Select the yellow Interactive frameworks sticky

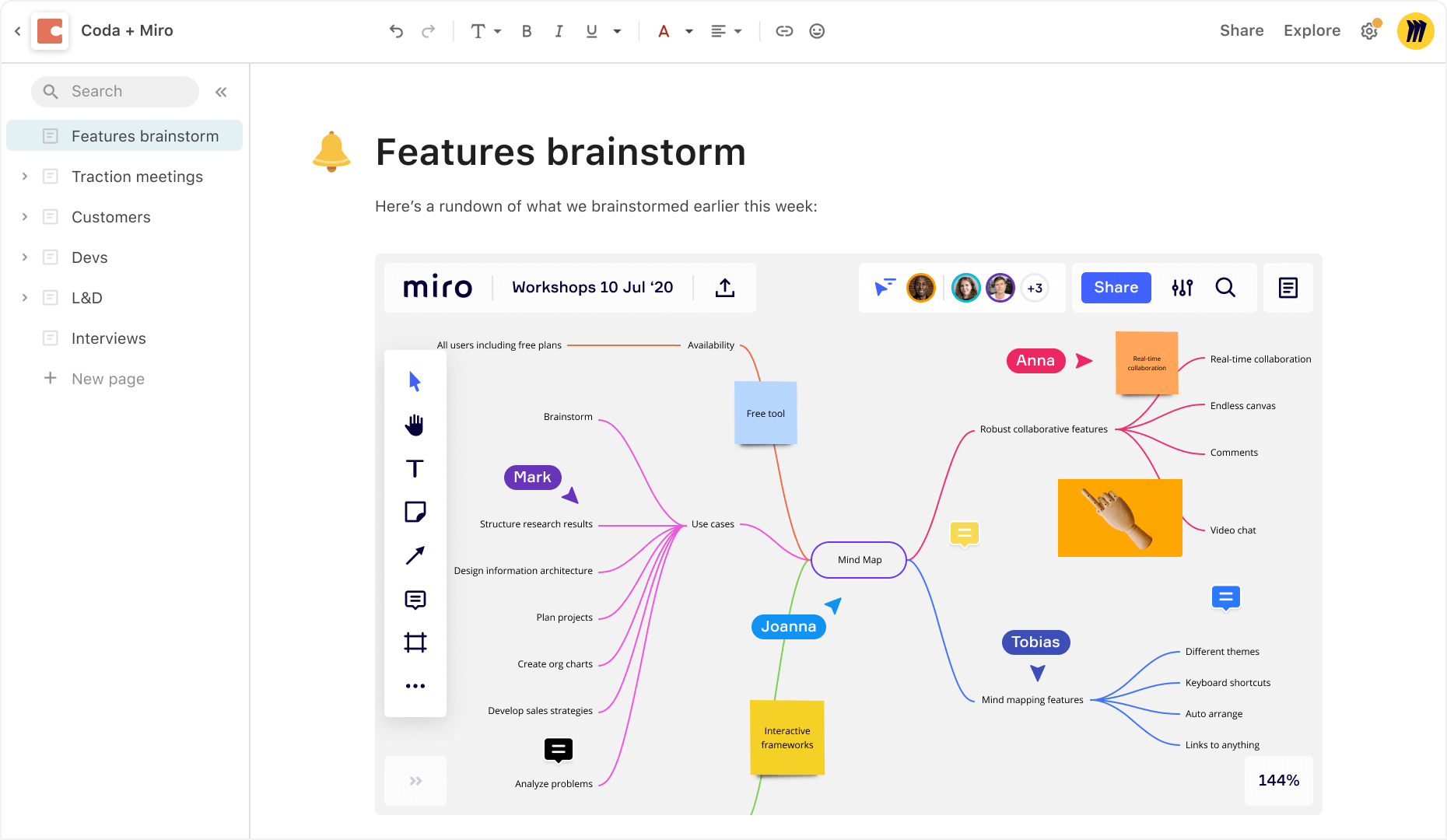[x=787, y=737]
